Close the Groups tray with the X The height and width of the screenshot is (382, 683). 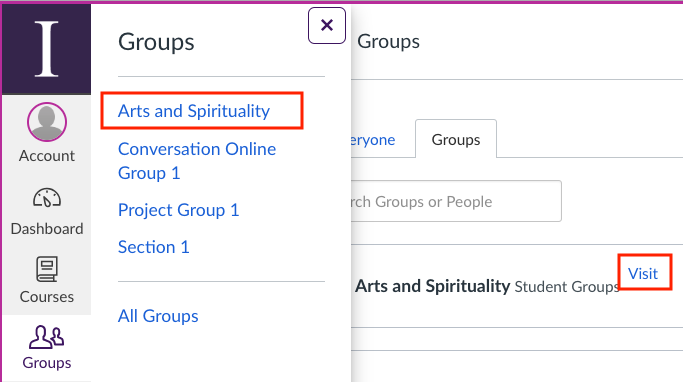[327, 25]
